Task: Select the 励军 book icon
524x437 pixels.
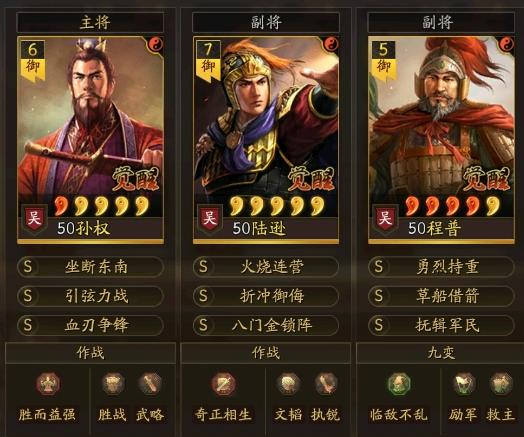Action: tap(464, 384)
